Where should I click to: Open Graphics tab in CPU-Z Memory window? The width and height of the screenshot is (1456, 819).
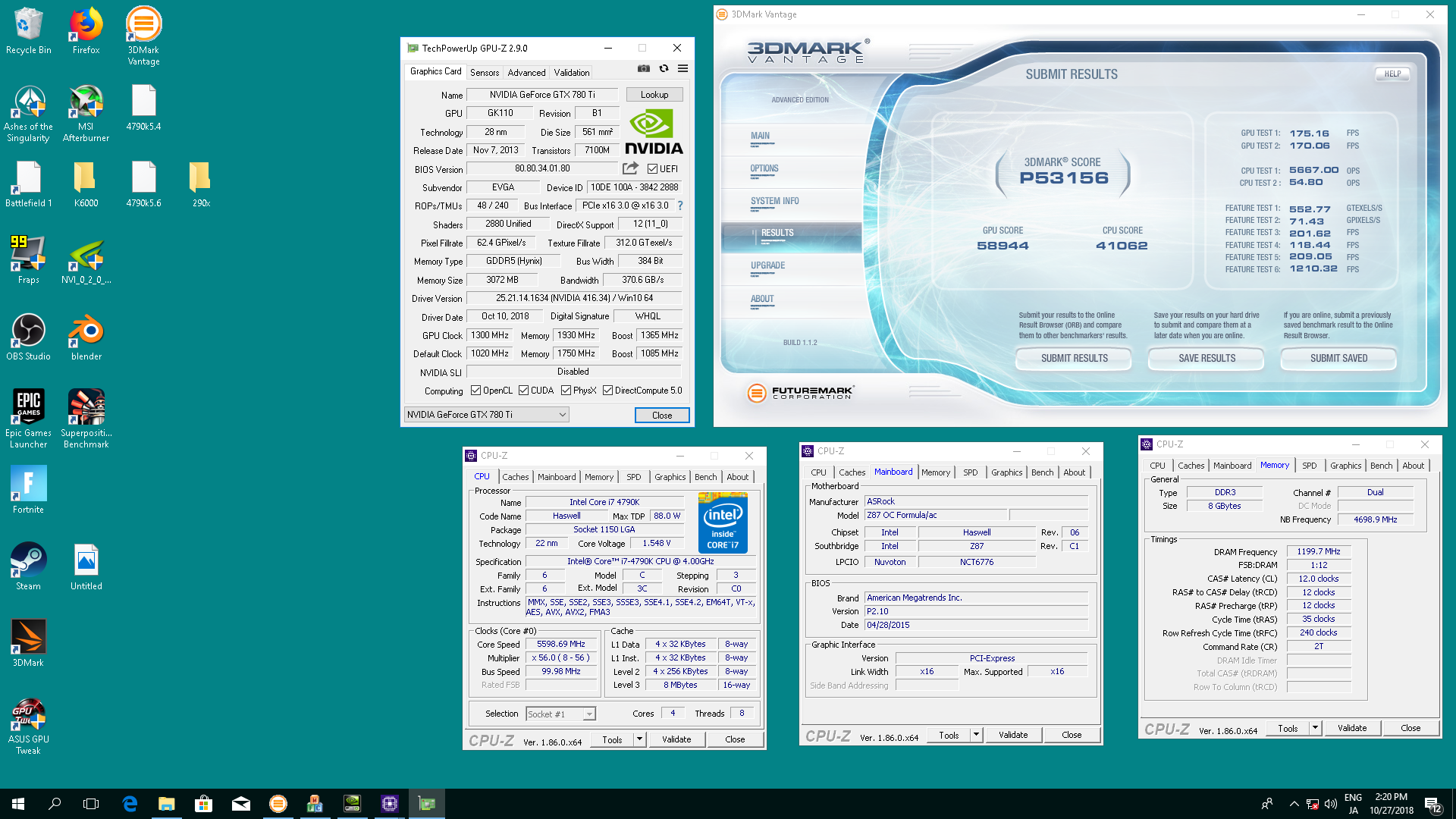coord(1345,466)
